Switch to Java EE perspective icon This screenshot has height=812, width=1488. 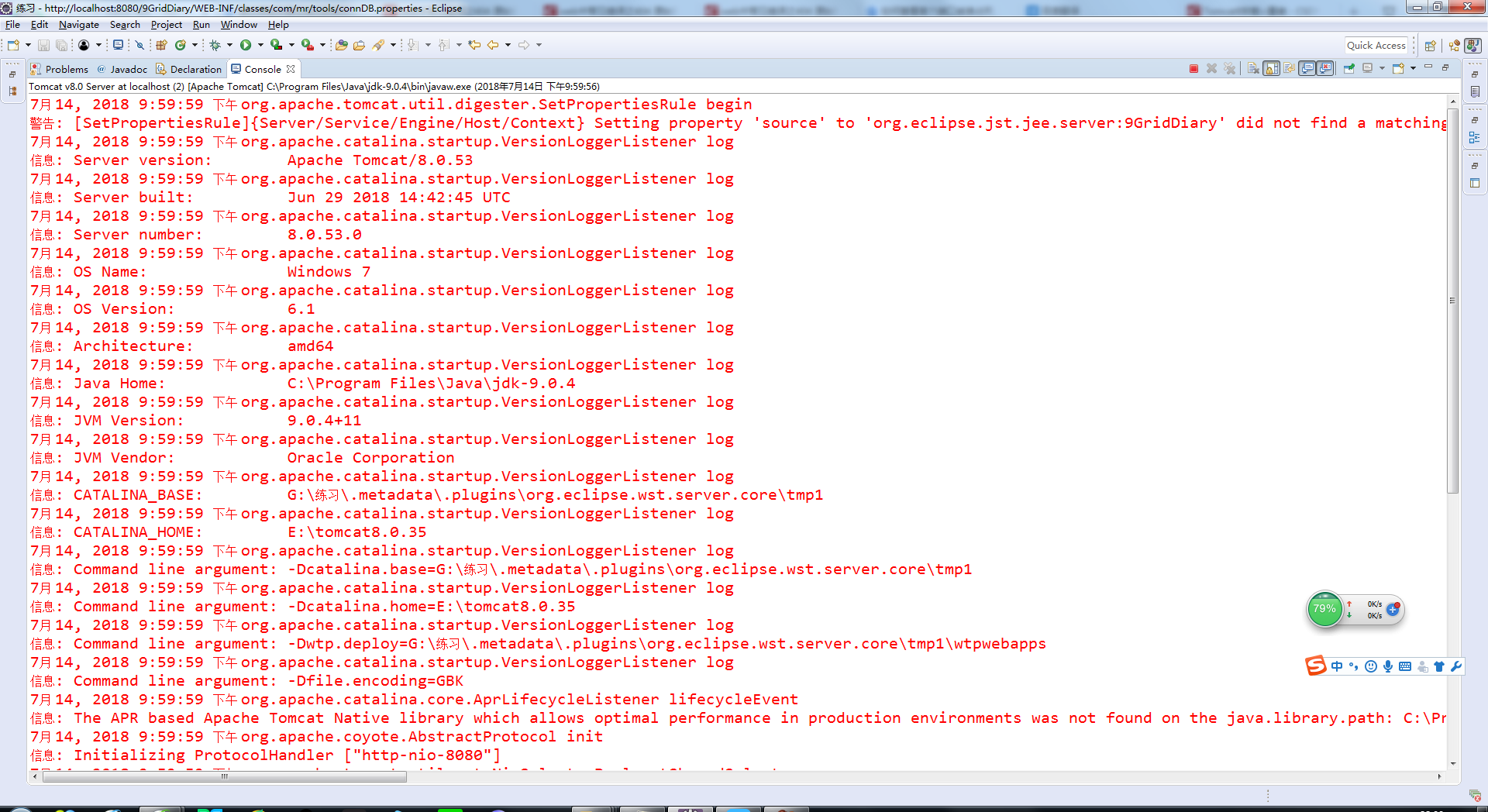tap(1454, 46)
